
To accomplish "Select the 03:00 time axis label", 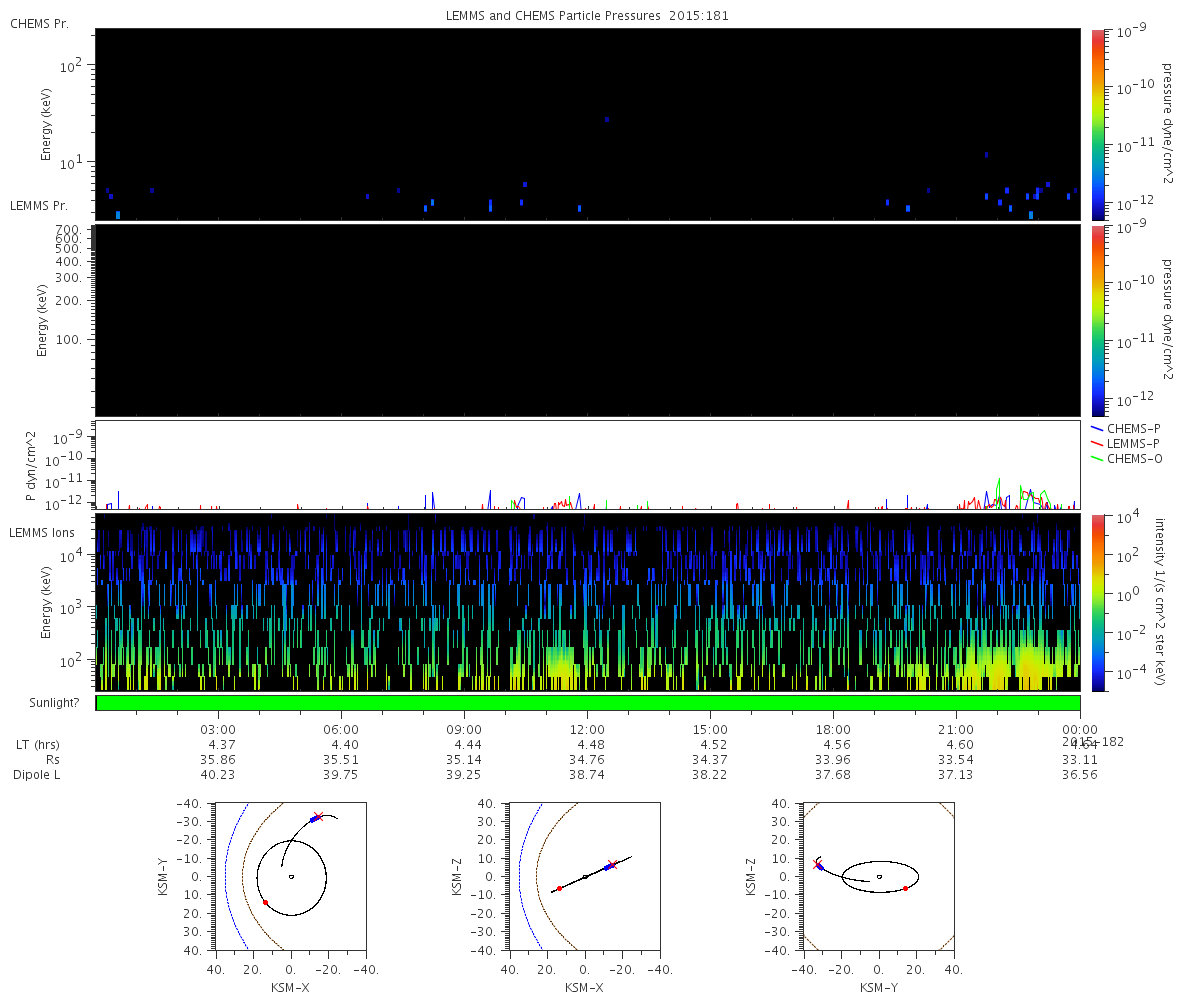I will pyautogui.click(x=218, y=729).
